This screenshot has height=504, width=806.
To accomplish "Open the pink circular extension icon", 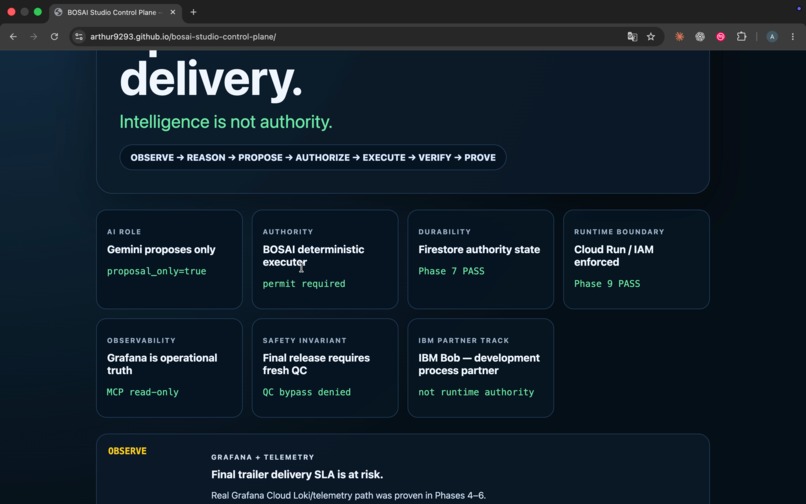I will click(x=721, y=37).
